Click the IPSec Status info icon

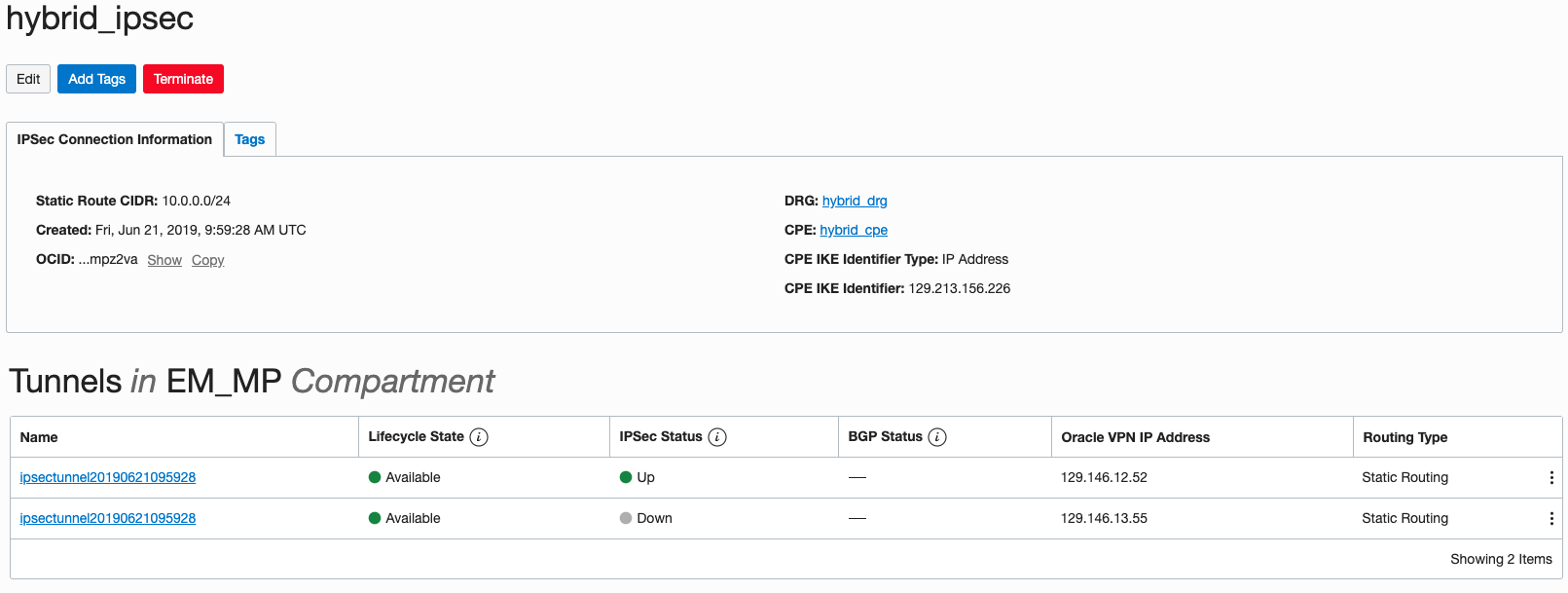point(717,437)
